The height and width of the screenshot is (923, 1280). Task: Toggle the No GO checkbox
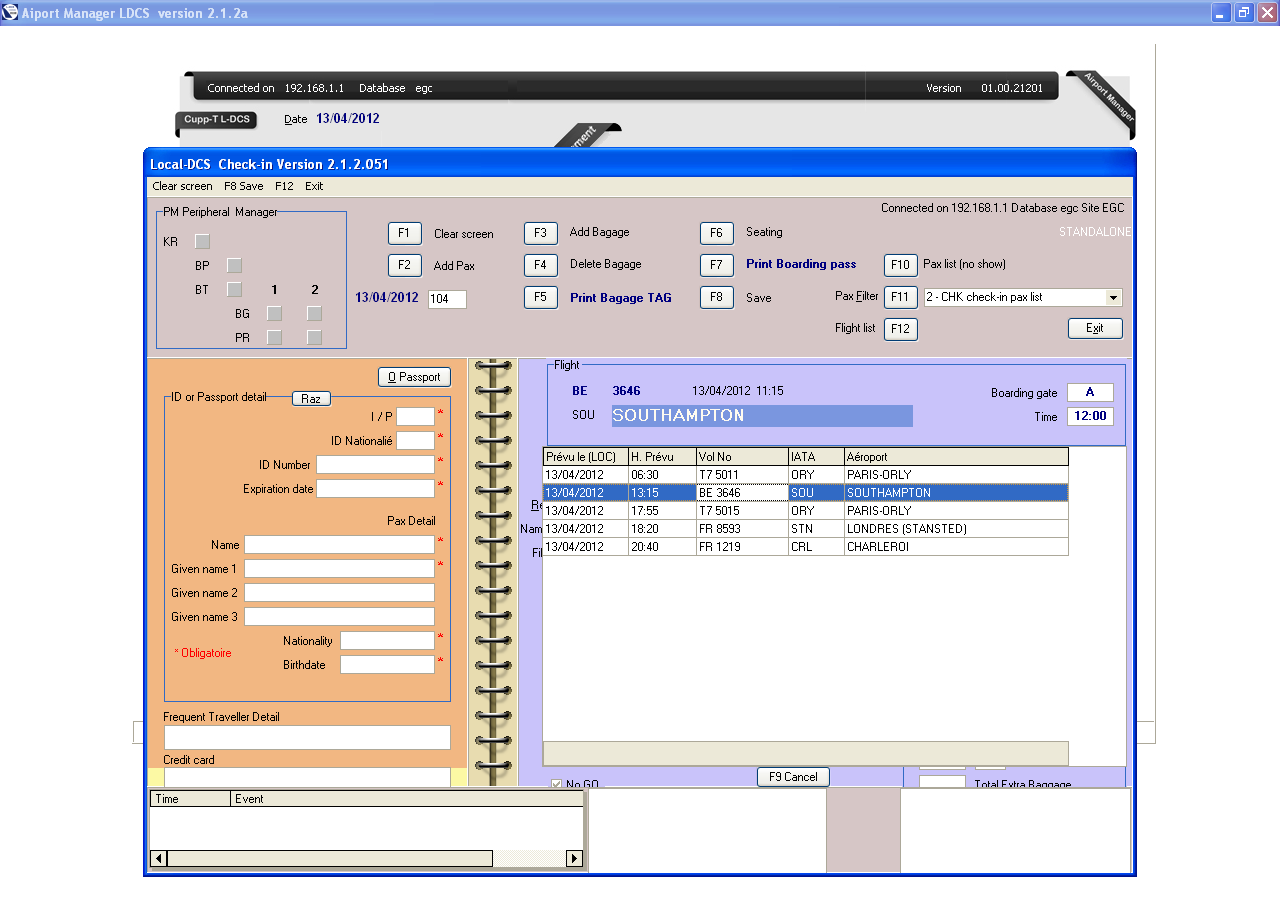(x=557, y=784)
